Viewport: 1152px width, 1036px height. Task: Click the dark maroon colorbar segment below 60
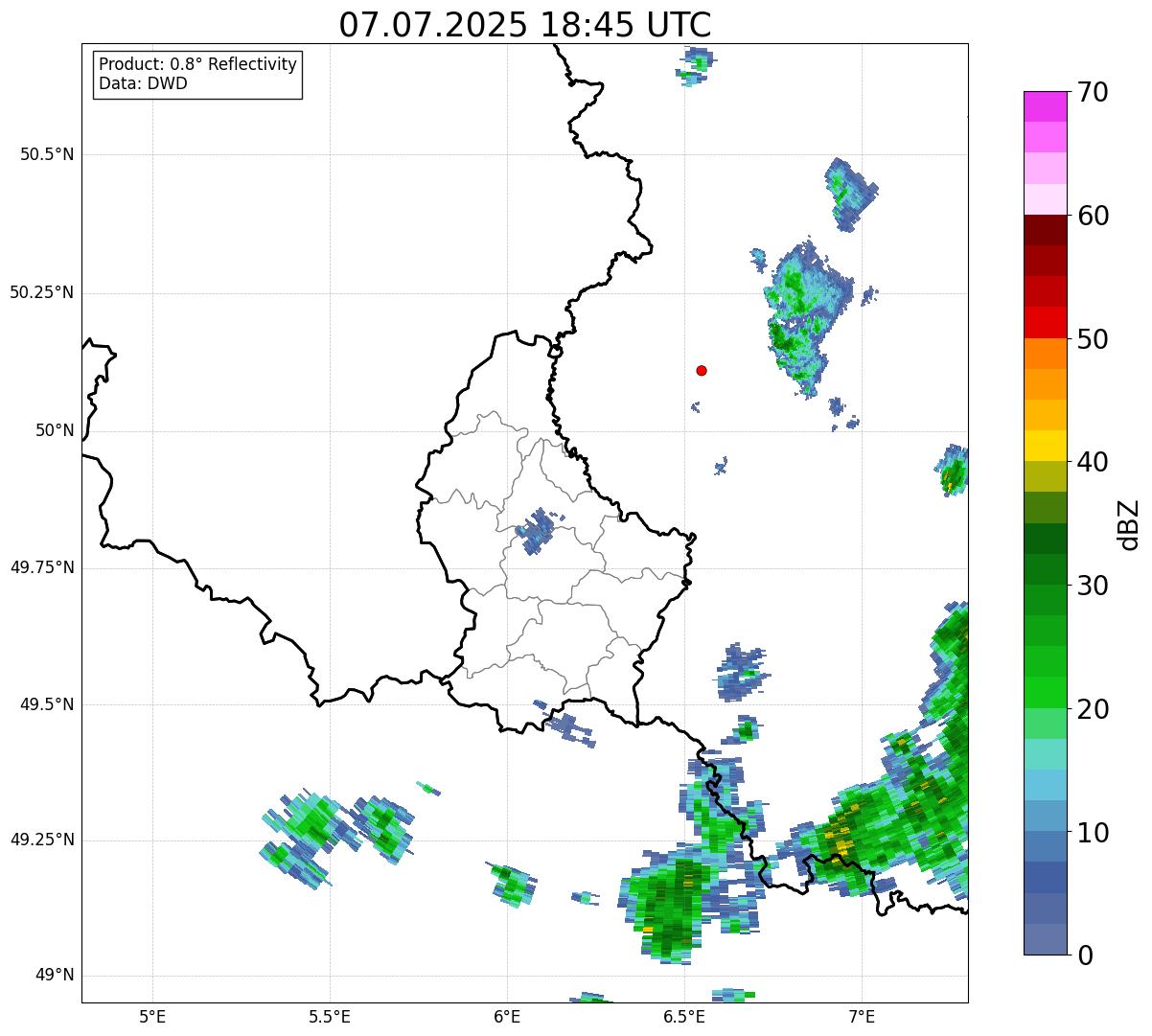tap(1045, 230)
